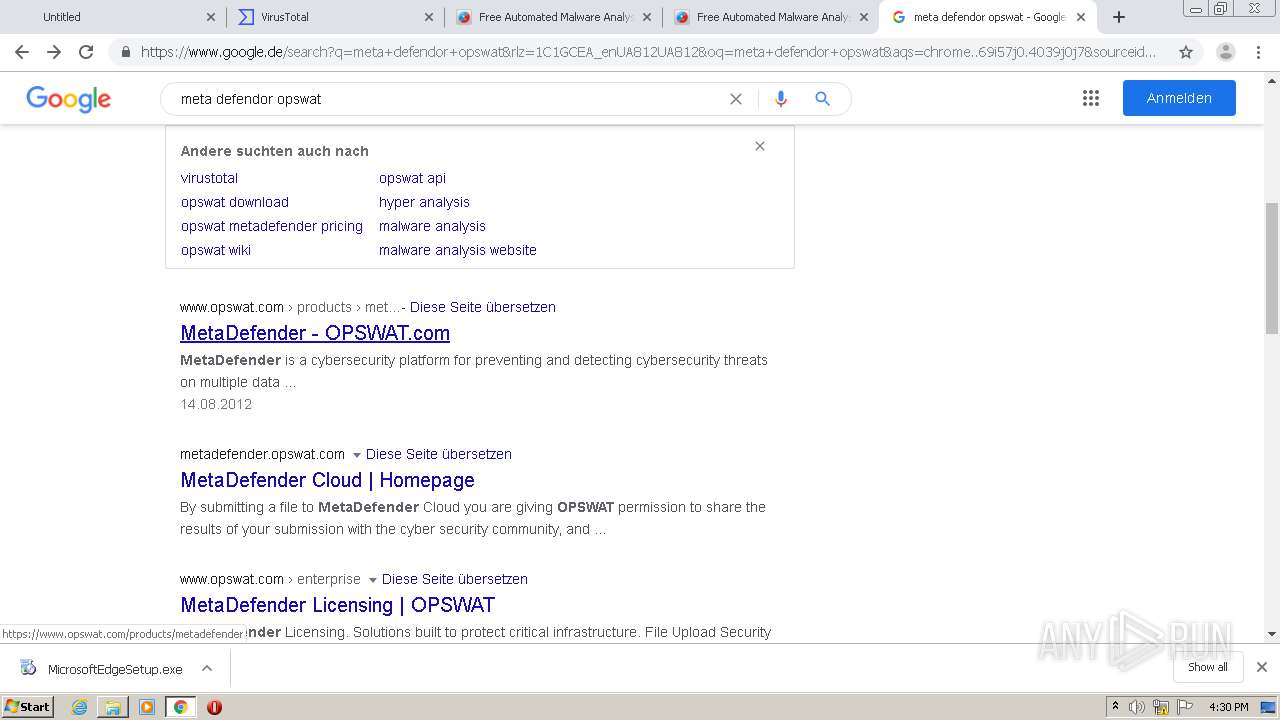Screen dimensions: 1280x720
Task: Switch to the second Free Automated Malware tab
Action: point(770,17)
